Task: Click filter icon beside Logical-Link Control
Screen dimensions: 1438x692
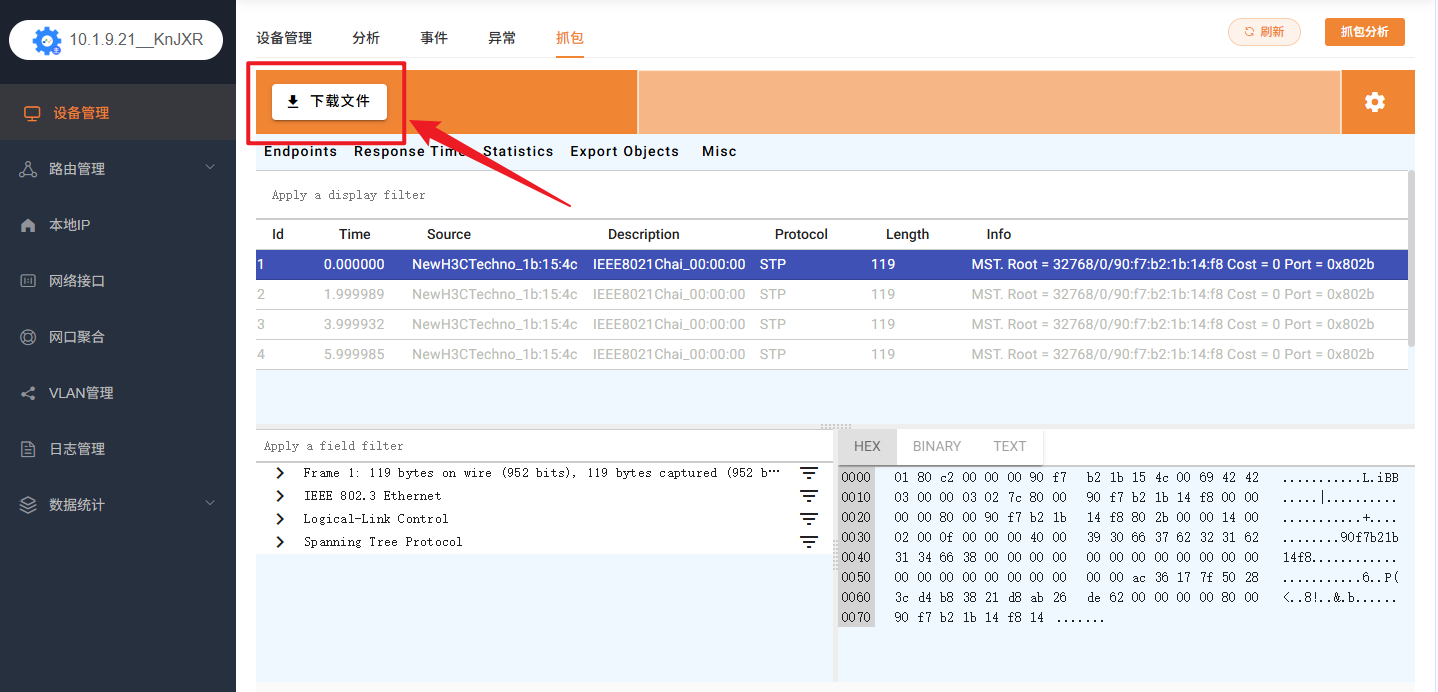Action: pyautogui.click(x=809, y=519)
